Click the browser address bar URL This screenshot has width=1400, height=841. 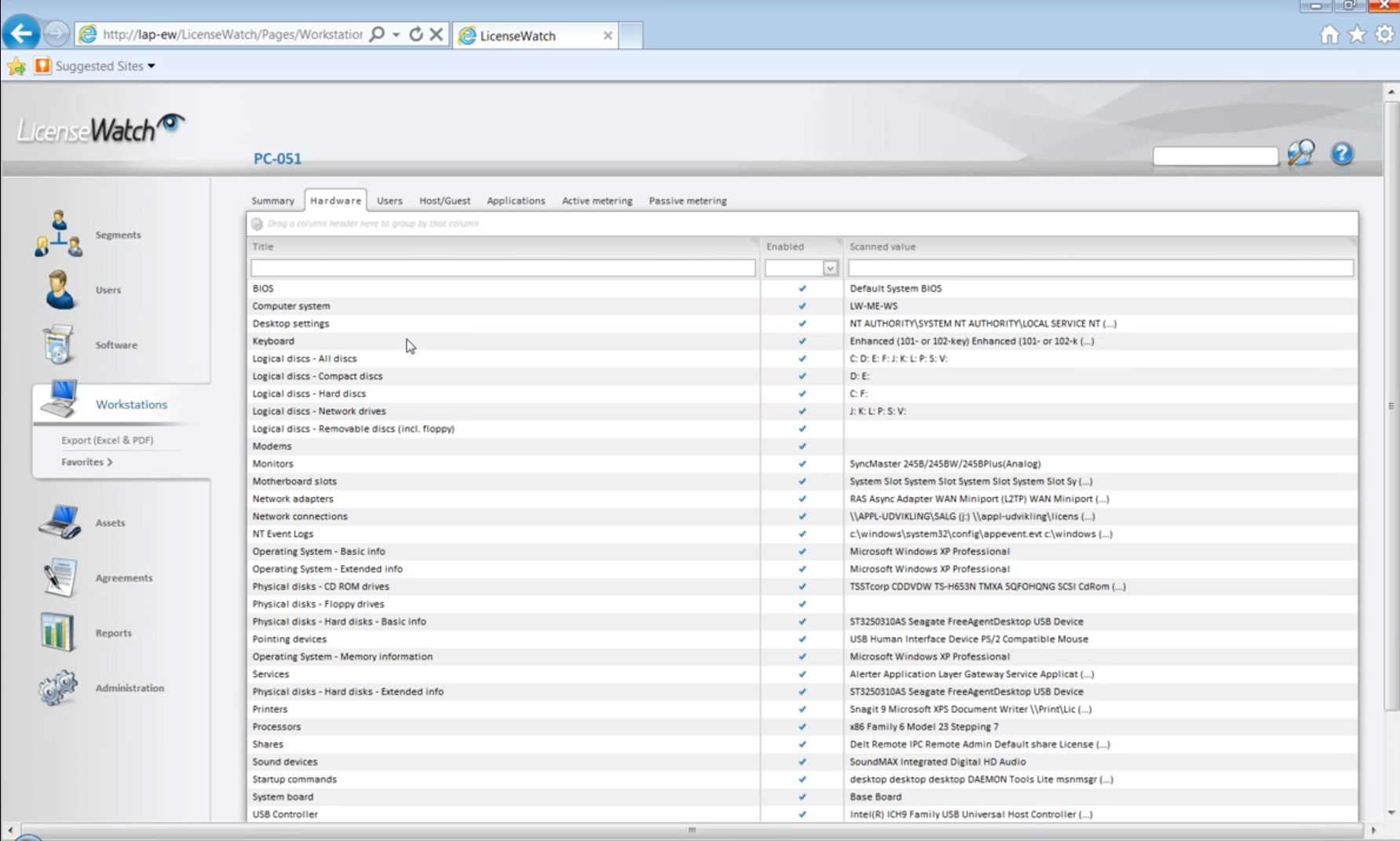233,35
